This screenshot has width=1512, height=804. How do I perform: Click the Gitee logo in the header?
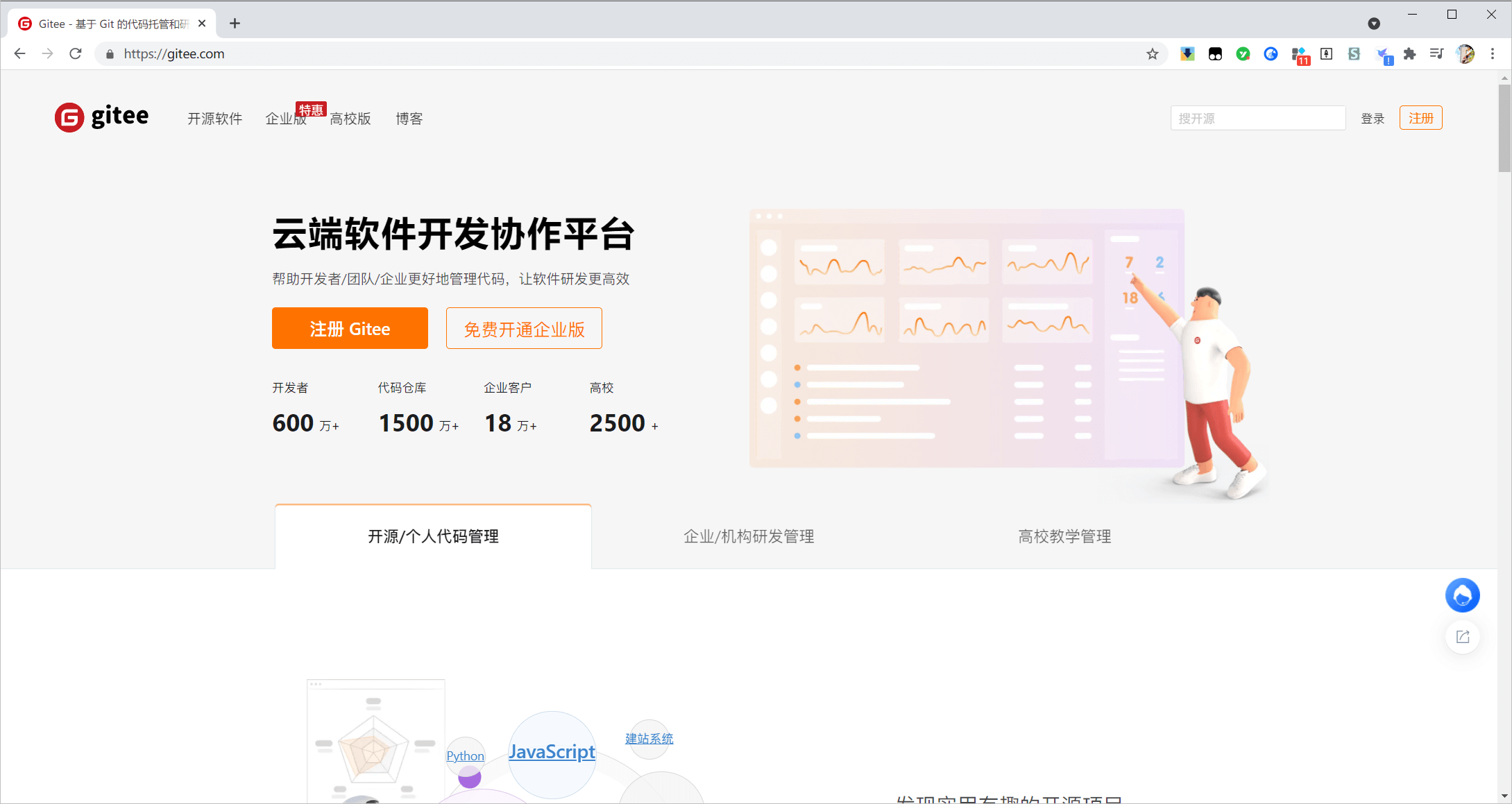pyautogui.click(x=101, y=117)
